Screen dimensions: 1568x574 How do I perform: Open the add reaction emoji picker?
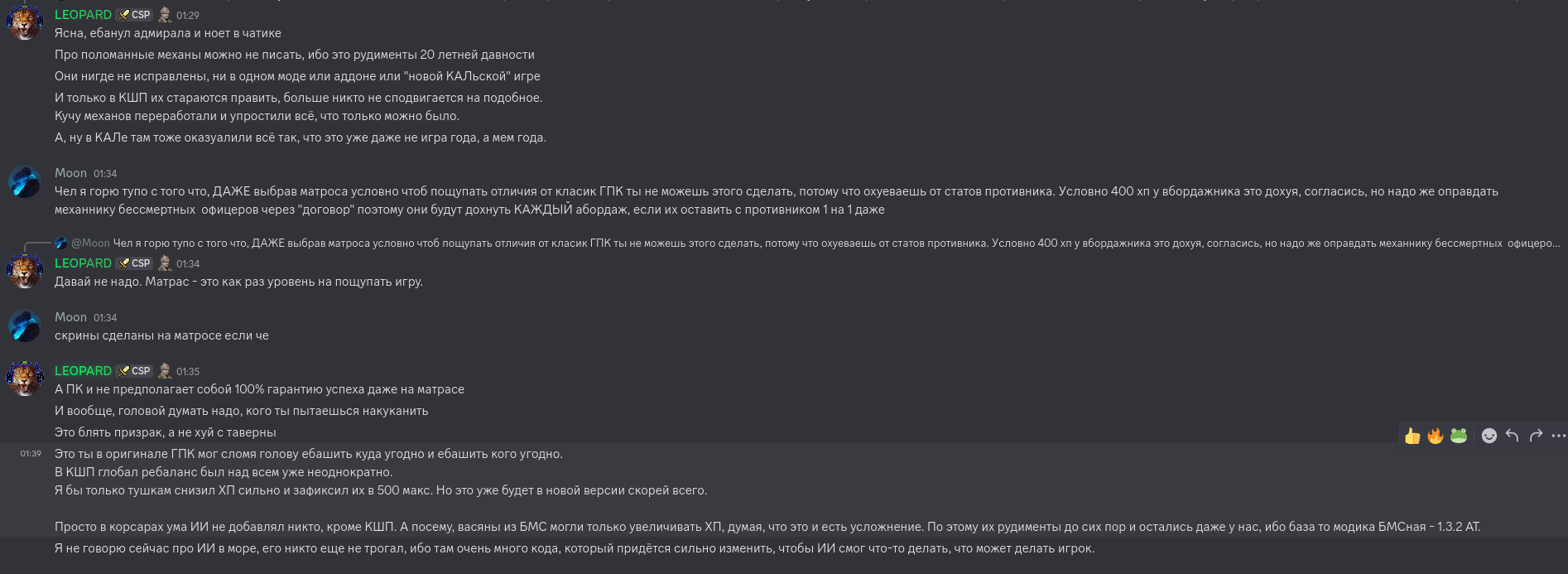[1489, 436]
